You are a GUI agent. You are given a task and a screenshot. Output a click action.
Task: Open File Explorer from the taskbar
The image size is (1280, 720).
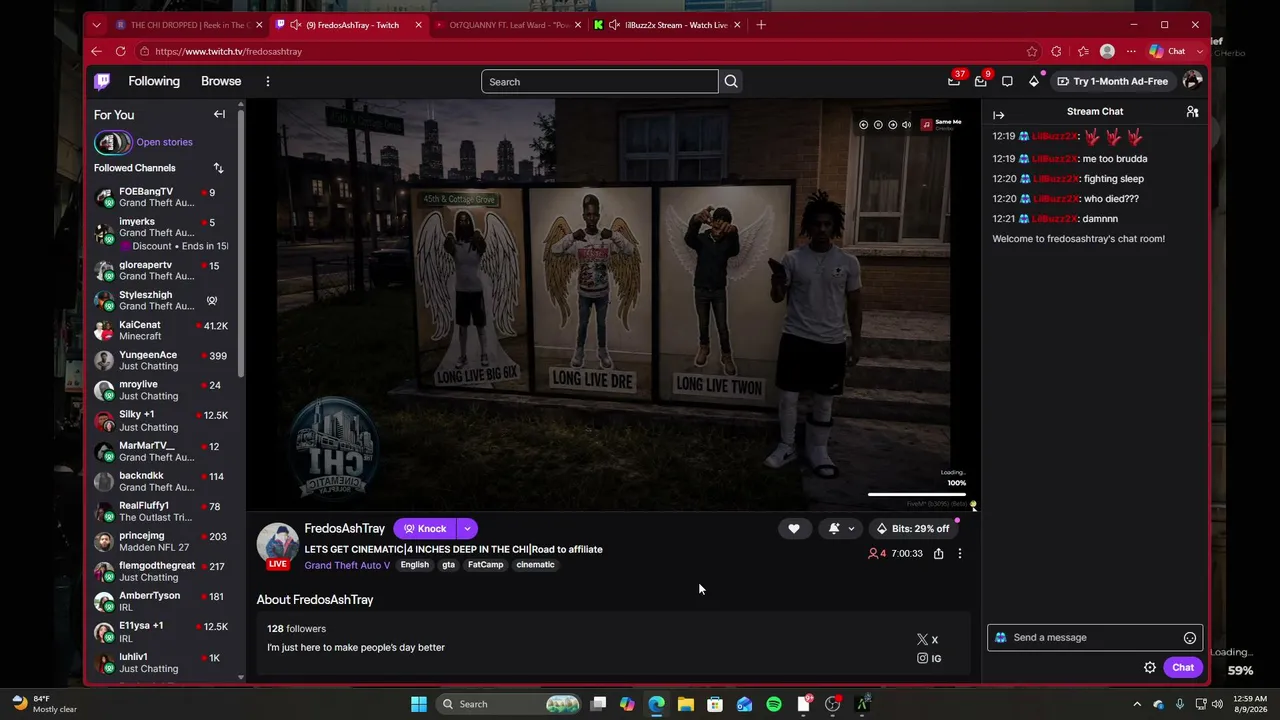pos(685,704)
